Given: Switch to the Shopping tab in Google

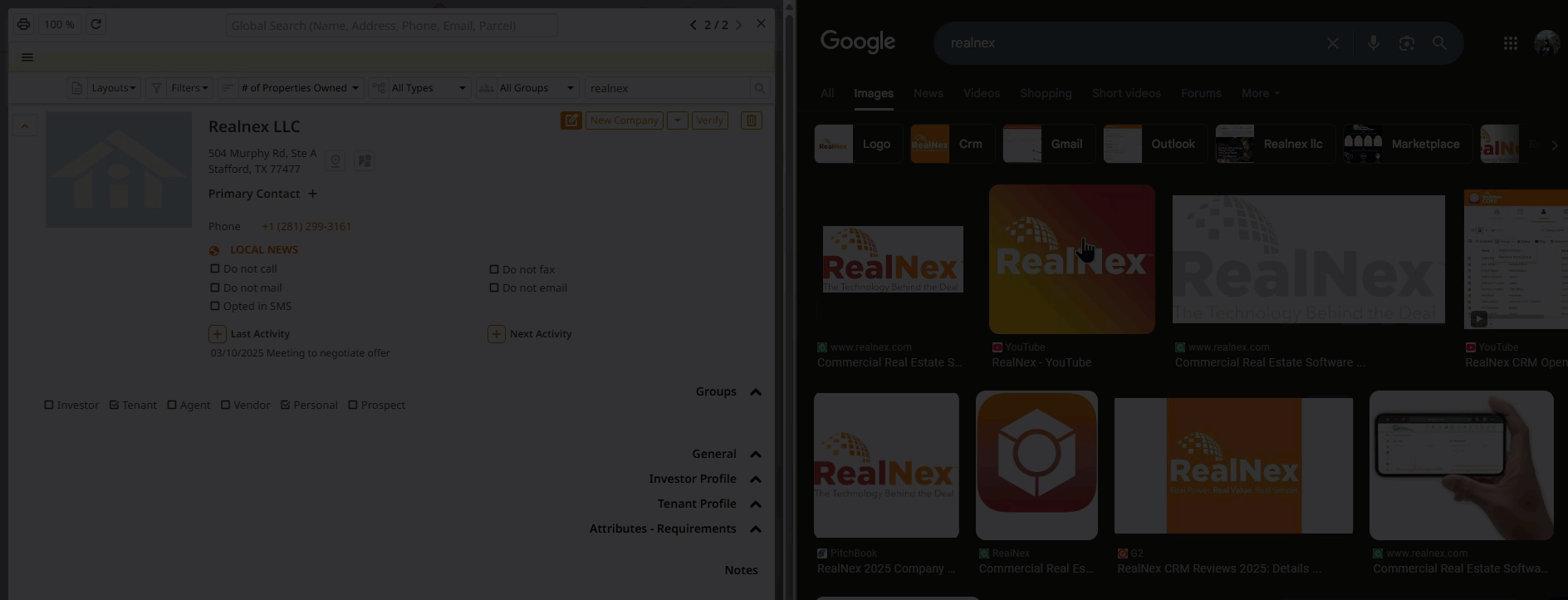Looking at the screenshot, I should (x=1046, y=93).
